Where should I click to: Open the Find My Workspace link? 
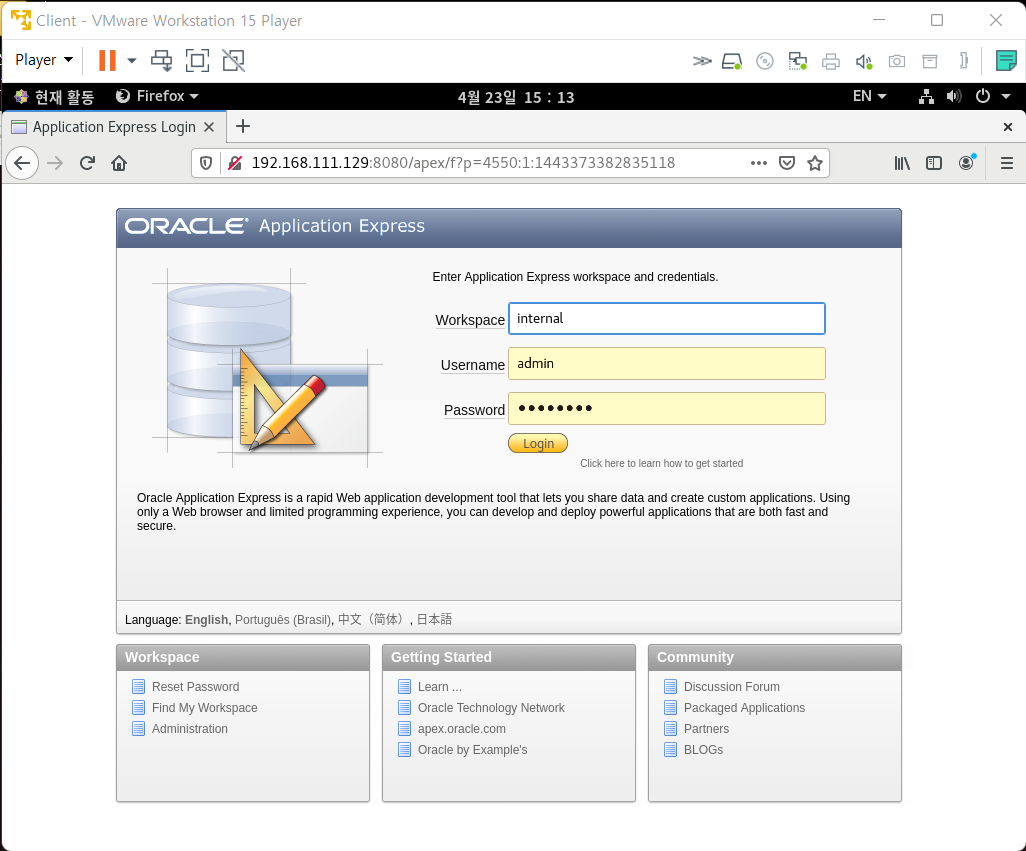(204, 708)
